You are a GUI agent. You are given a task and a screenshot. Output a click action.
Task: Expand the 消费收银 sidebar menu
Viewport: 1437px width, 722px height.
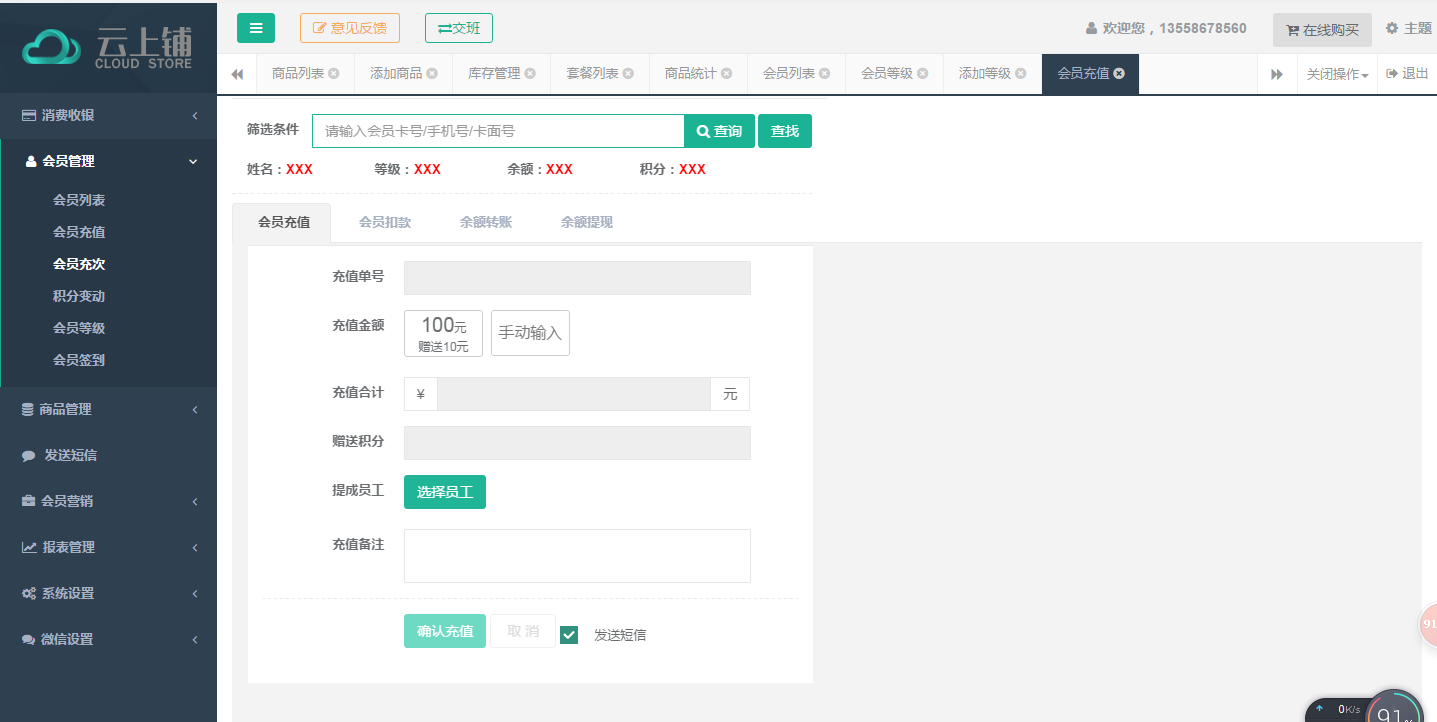[x=108, y=116]
